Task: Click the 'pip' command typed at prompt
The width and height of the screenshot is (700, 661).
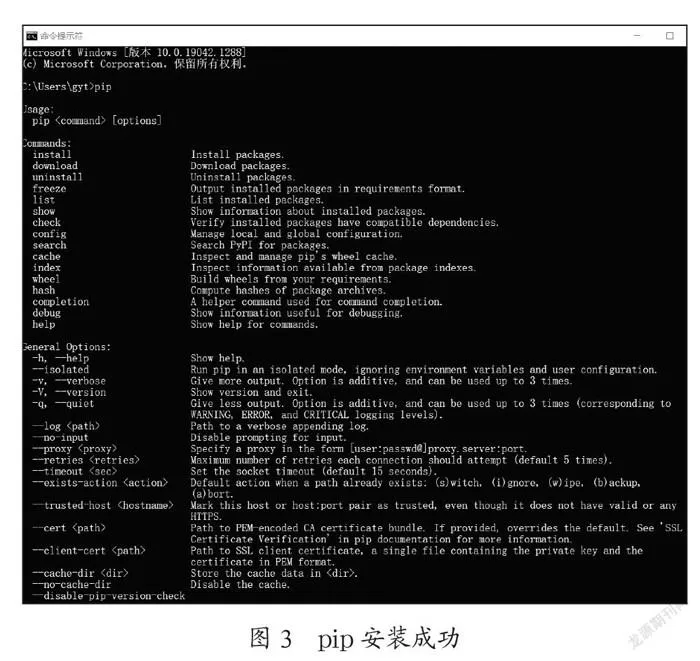Action: point(103,87)
